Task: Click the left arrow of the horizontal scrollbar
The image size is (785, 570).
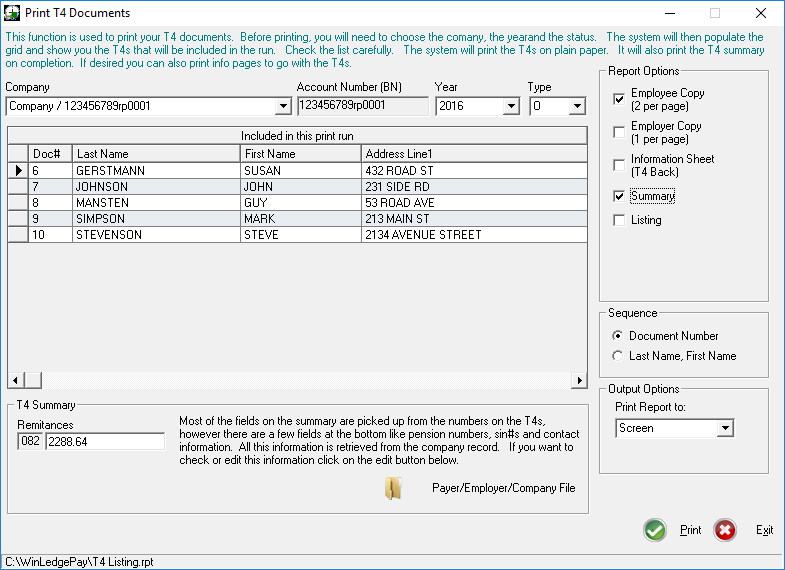Action: pyautogui.click(x=16, y=381)
